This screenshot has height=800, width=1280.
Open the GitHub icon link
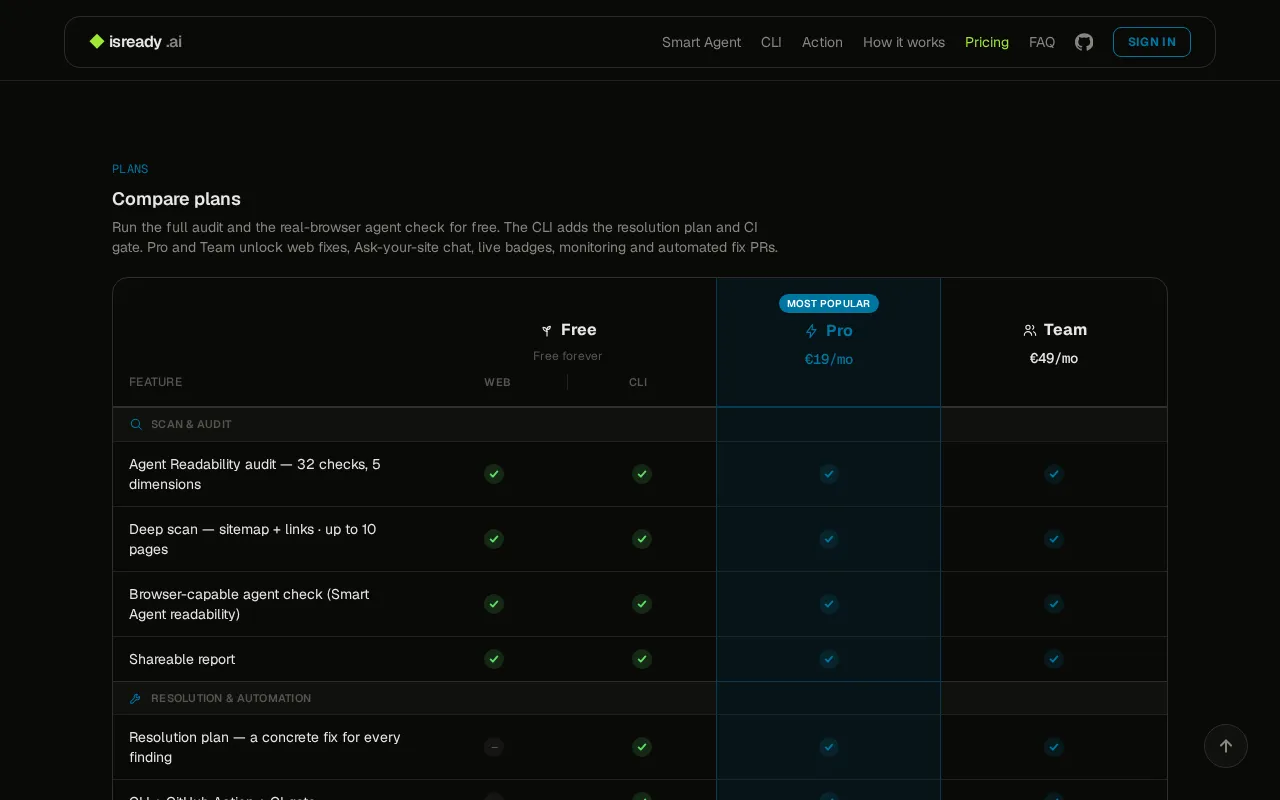coord(1084,42)
